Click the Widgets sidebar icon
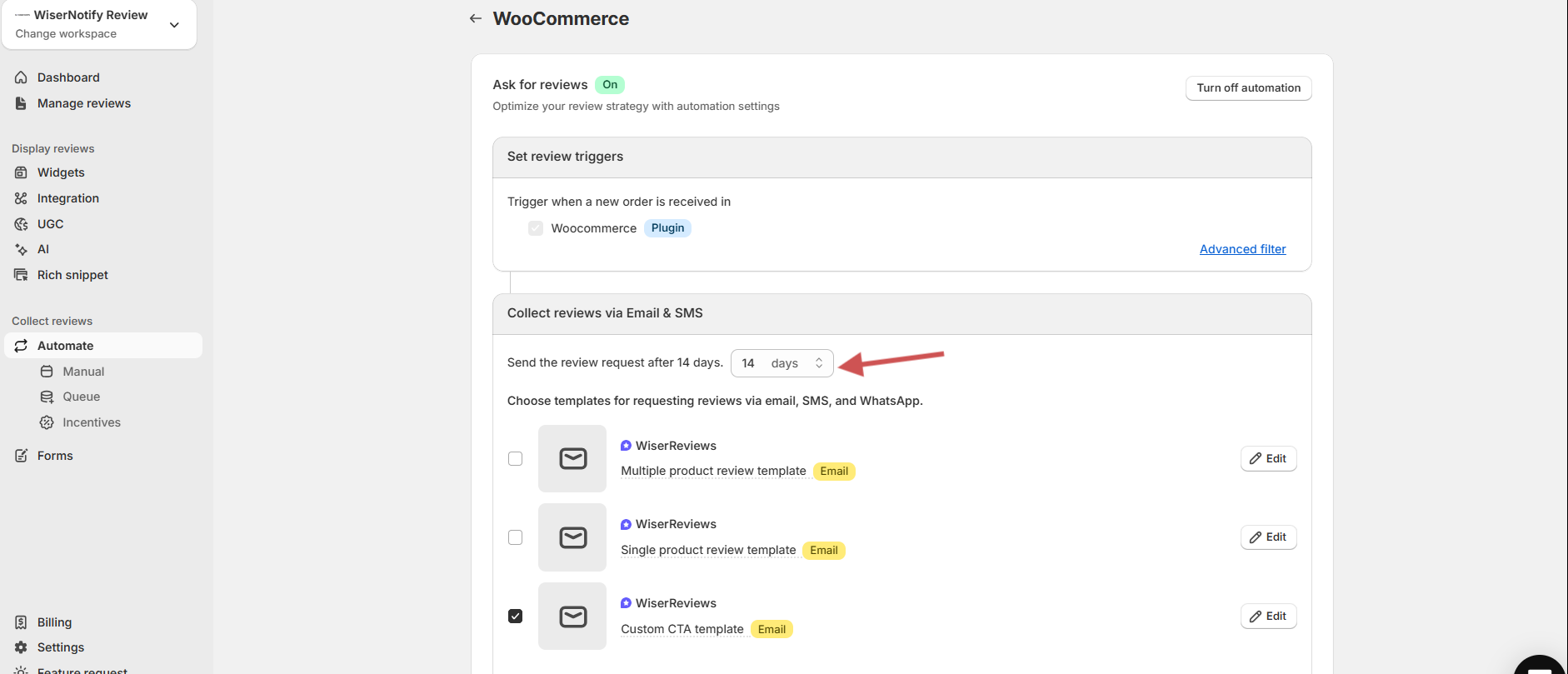Image resolution: width=1568 pixels, height=674 pixels. click(22, 172)
